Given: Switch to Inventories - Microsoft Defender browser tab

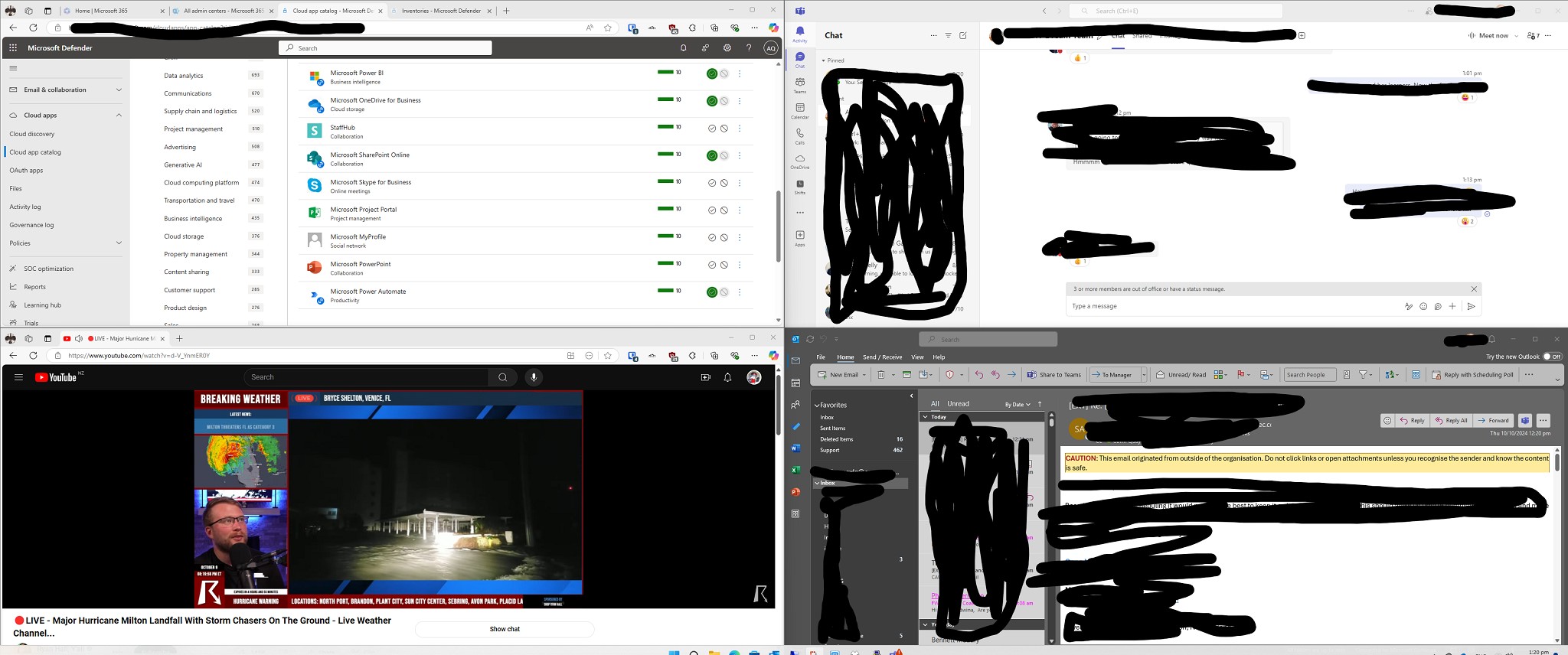Looking at the screenshot, I should tap(442, 11).
